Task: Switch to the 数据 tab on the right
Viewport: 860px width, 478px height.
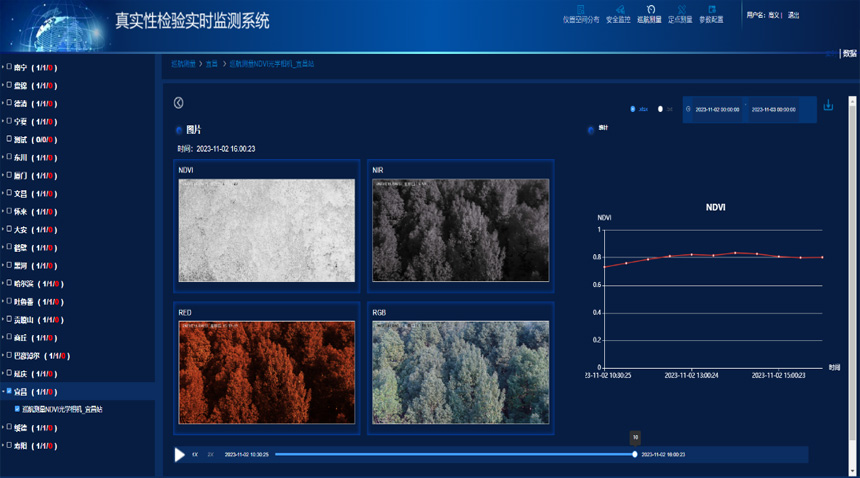Action: pyautogui.click(x=849, y=54)
